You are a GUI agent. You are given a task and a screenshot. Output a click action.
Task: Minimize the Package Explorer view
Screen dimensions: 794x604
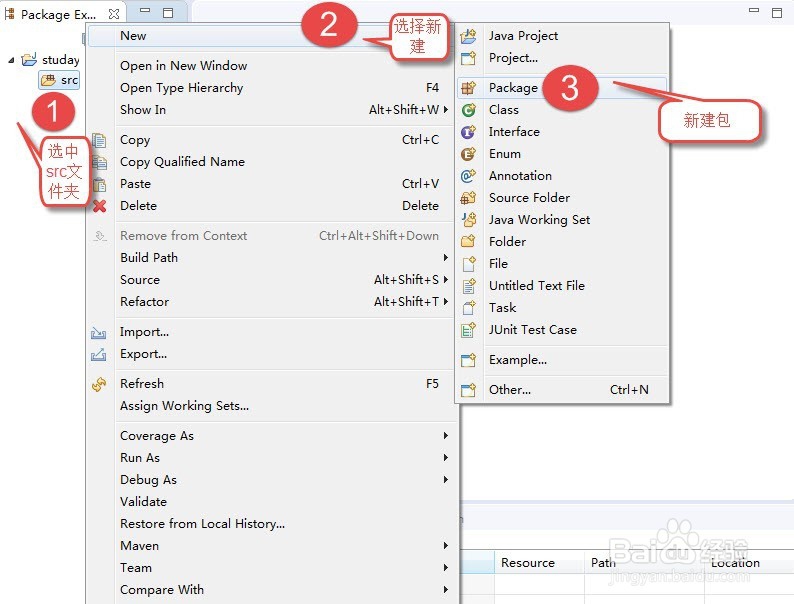coord(145,11)
